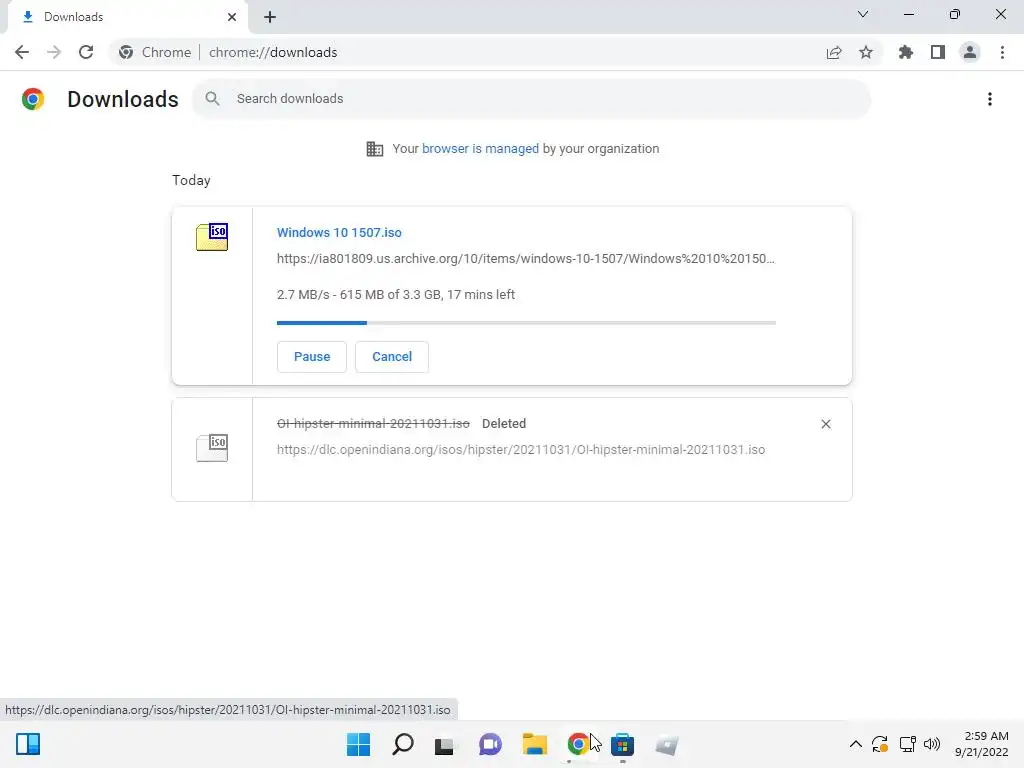
Task: Click the openindiana.org source URL
Action: (x=521, y=449)
